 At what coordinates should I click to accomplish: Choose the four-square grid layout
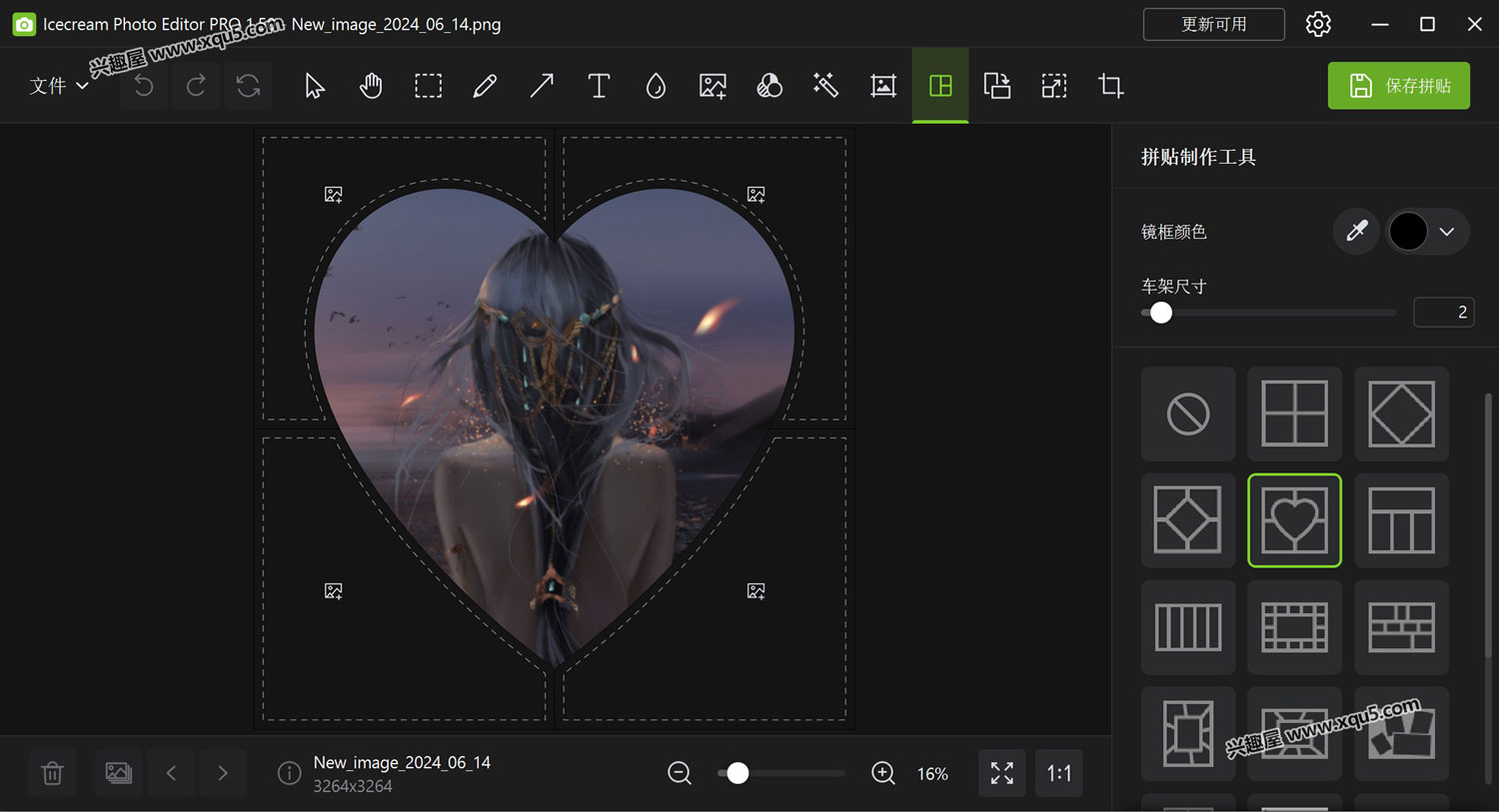1295,413
